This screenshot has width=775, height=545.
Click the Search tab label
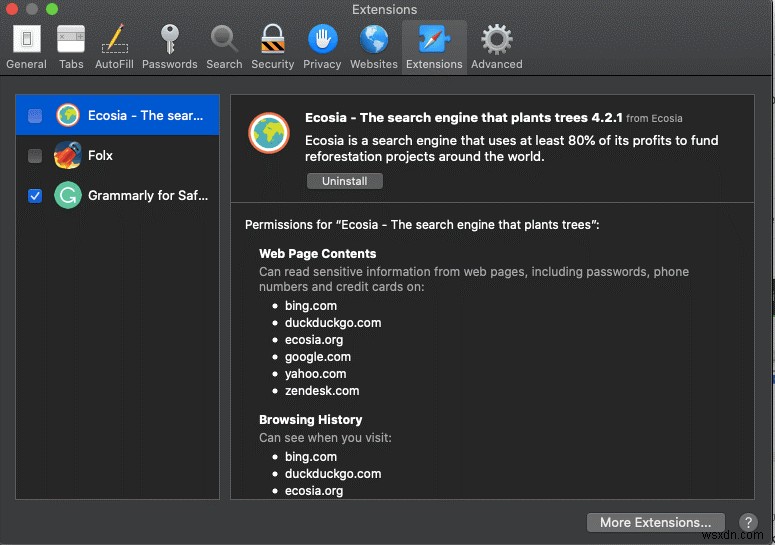pos(224,64)
